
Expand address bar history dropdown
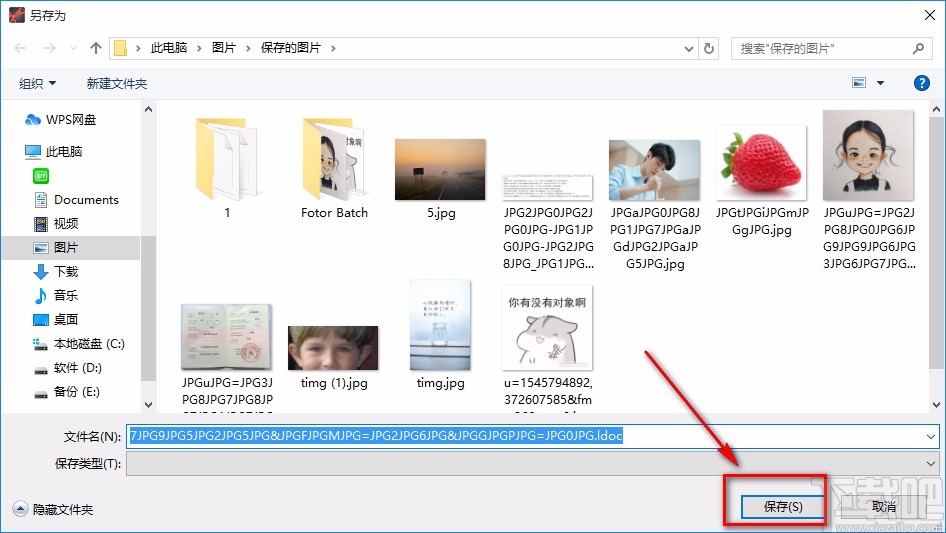coord(688,49)
